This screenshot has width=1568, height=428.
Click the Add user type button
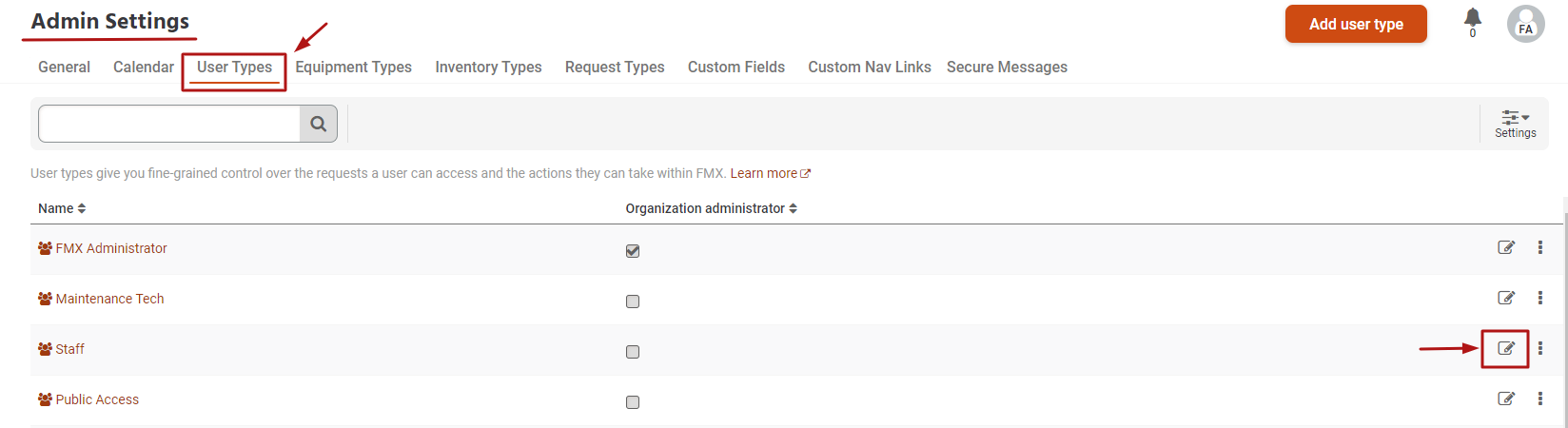coord(1356,25)
